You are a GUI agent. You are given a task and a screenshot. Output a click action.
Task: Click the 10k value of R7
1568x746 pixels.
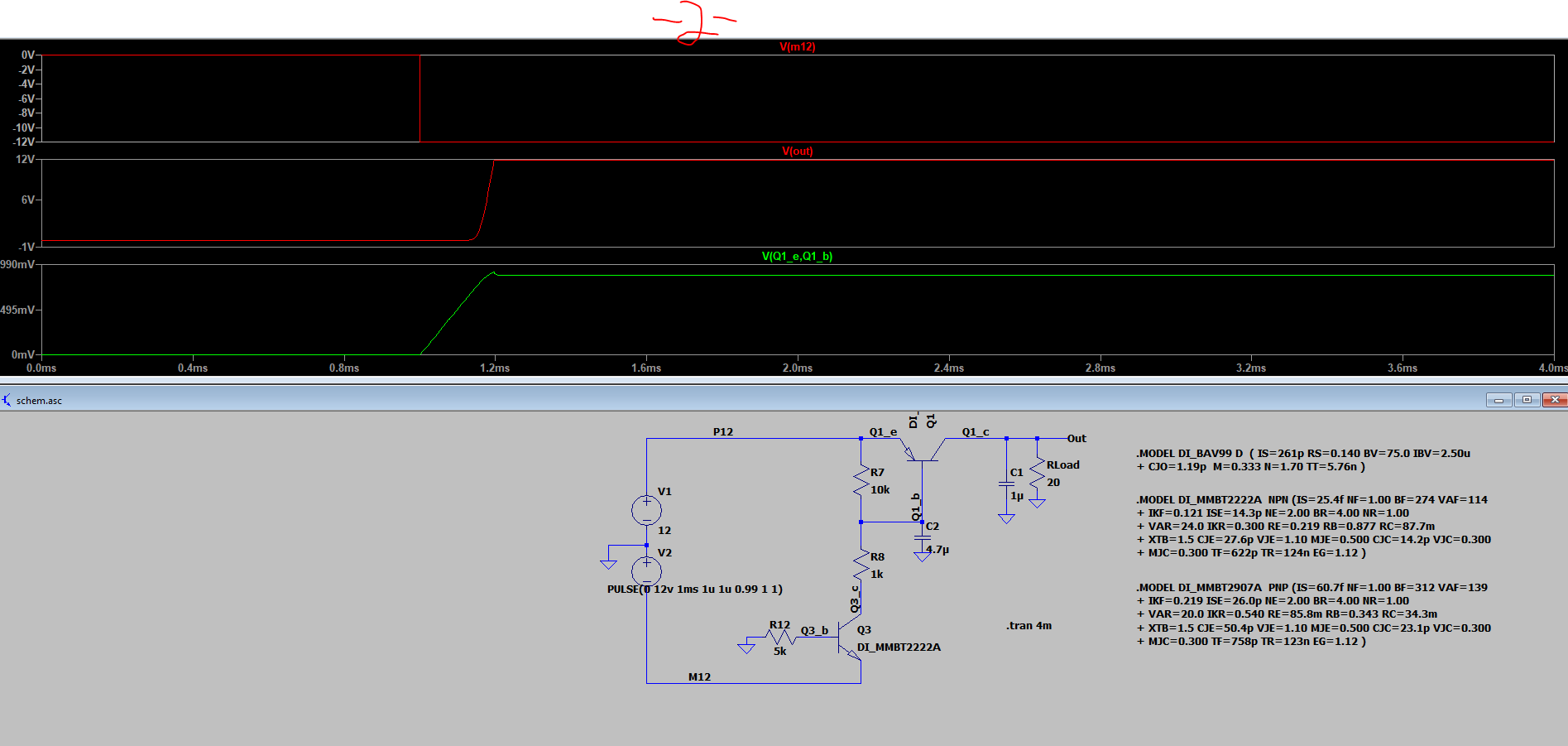click(x=880, y=490)
